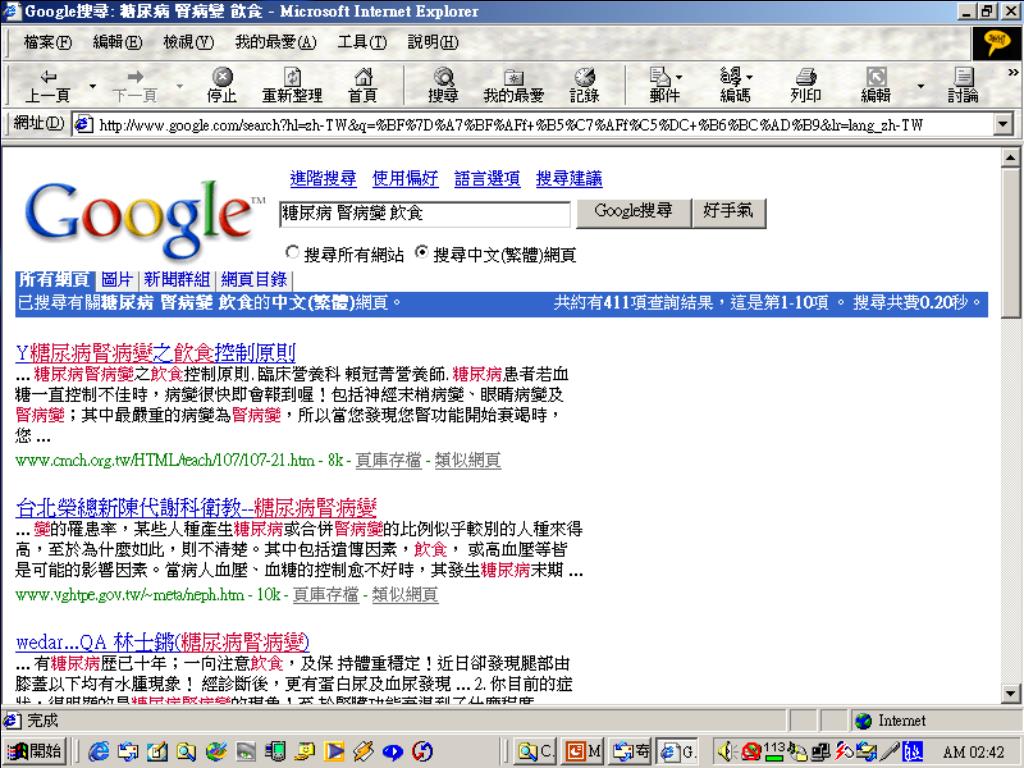
Task: Open 類似網頁 for cmch.org.tw result
Action: (x=468, y=460)
